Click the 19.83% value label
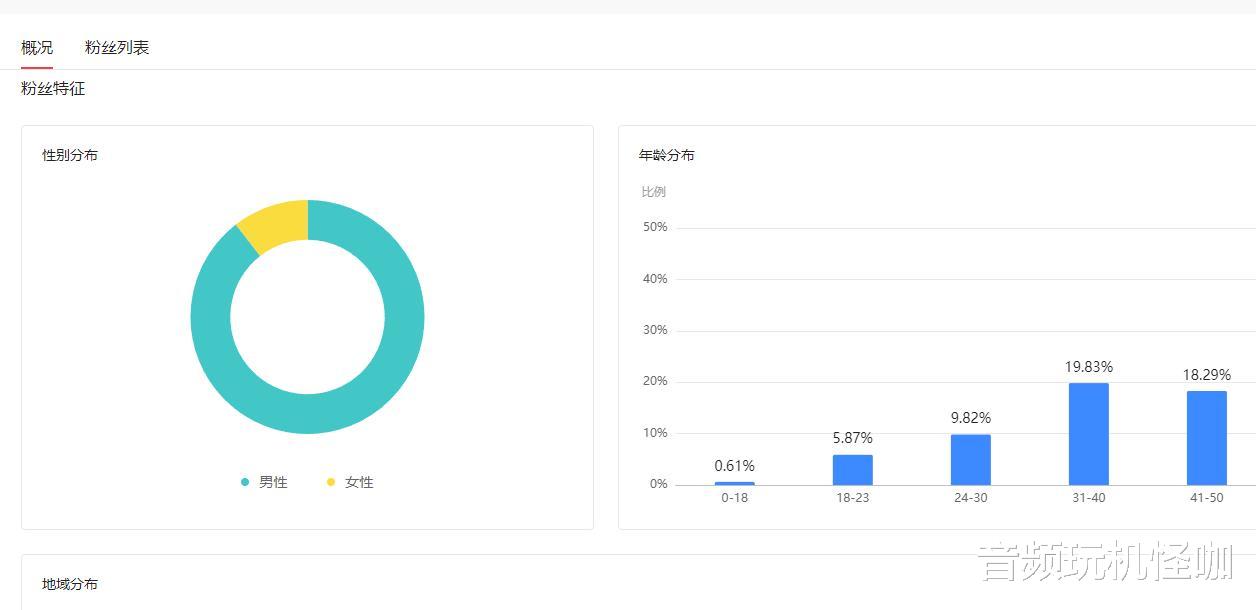Screen dimensions: 1256x610 tap(1088, 367)
